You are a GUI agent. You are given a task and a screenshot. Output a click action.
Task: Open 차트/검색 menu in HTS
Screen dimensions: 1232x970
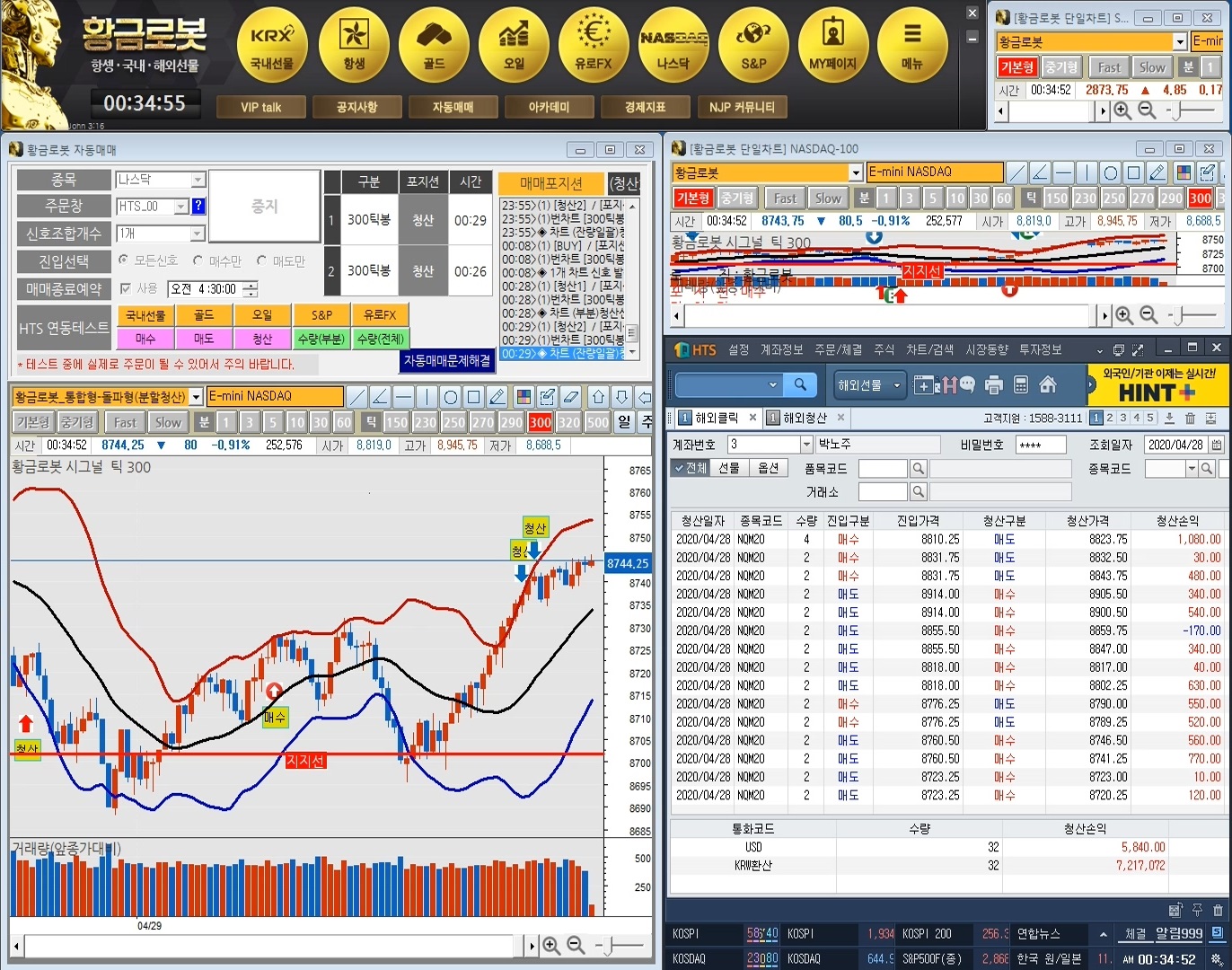(929, 349)
